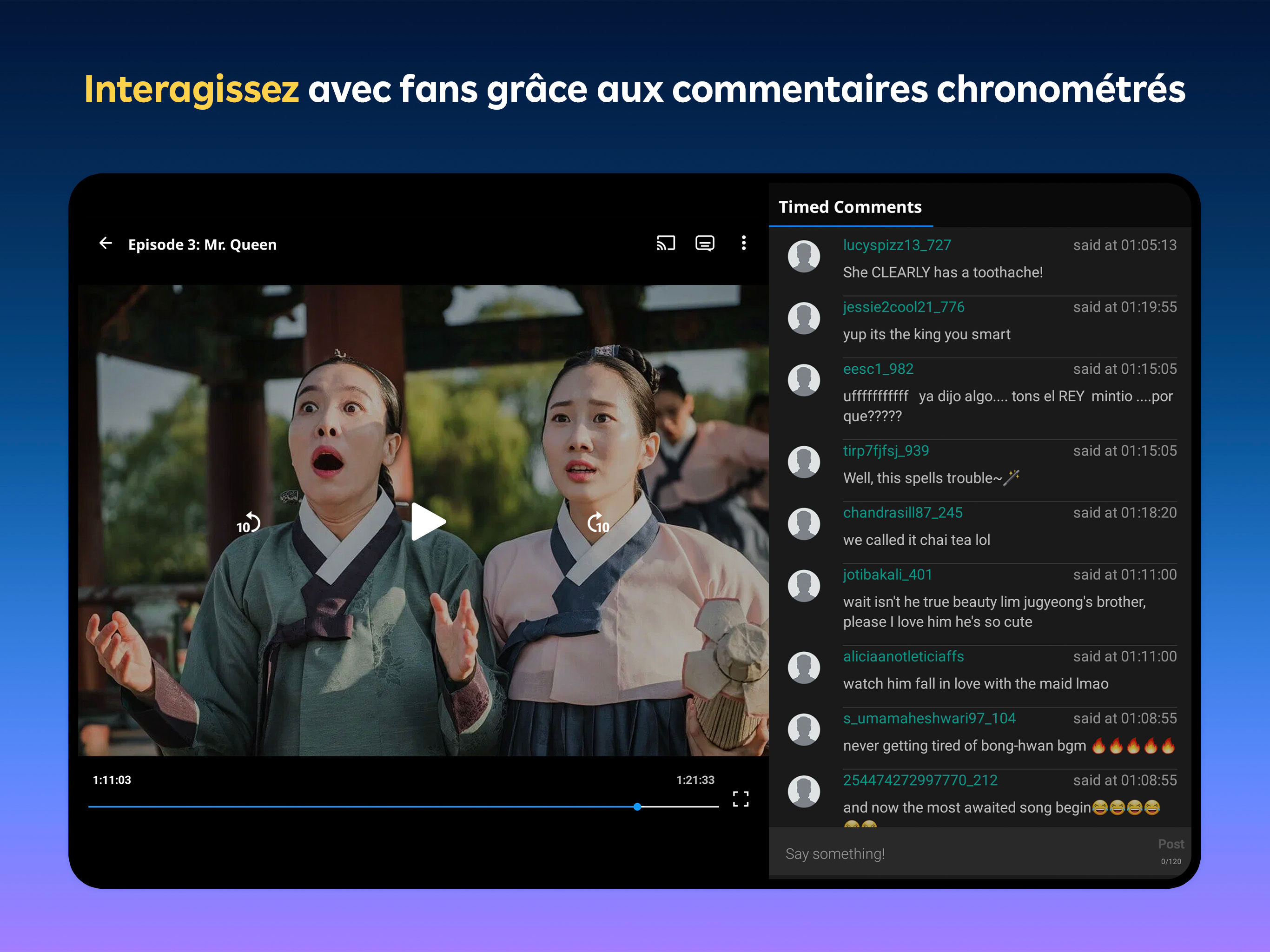Tap the Cast to device icon
This screenshot has height=952, width=1270.
[x=665, y=244]
